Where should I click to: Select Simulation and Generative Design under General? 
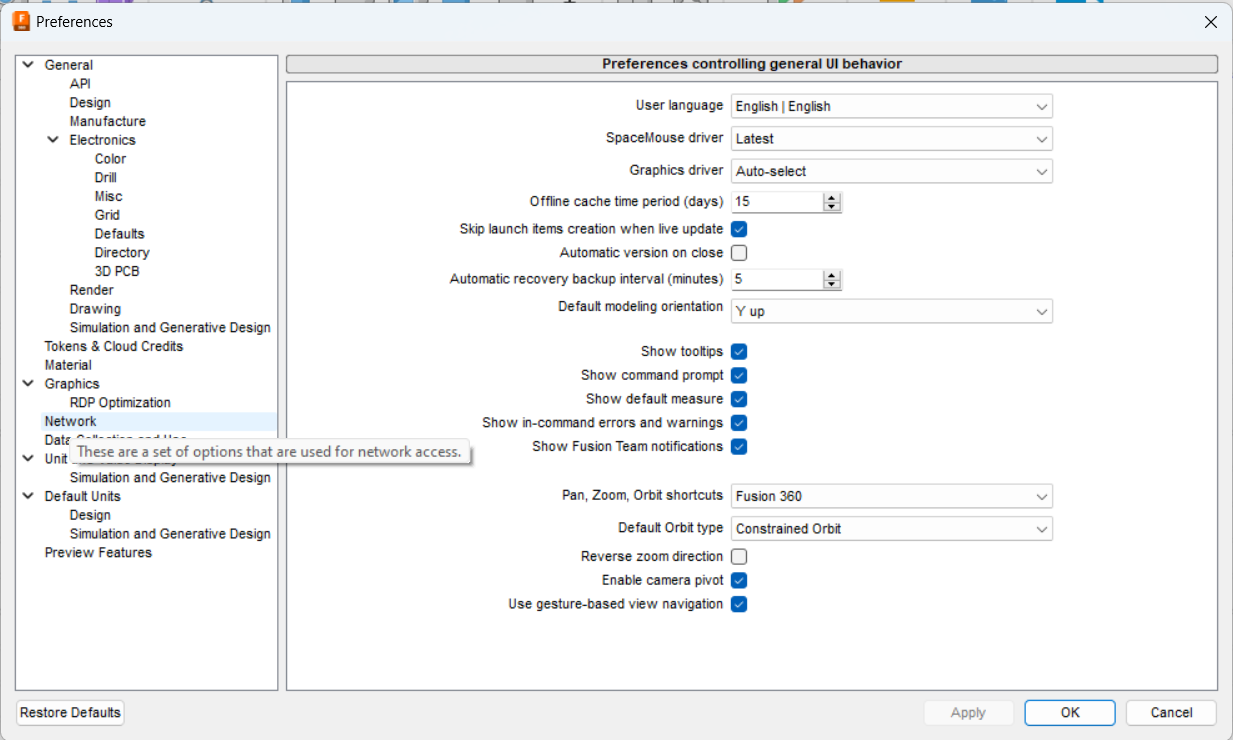170,328
